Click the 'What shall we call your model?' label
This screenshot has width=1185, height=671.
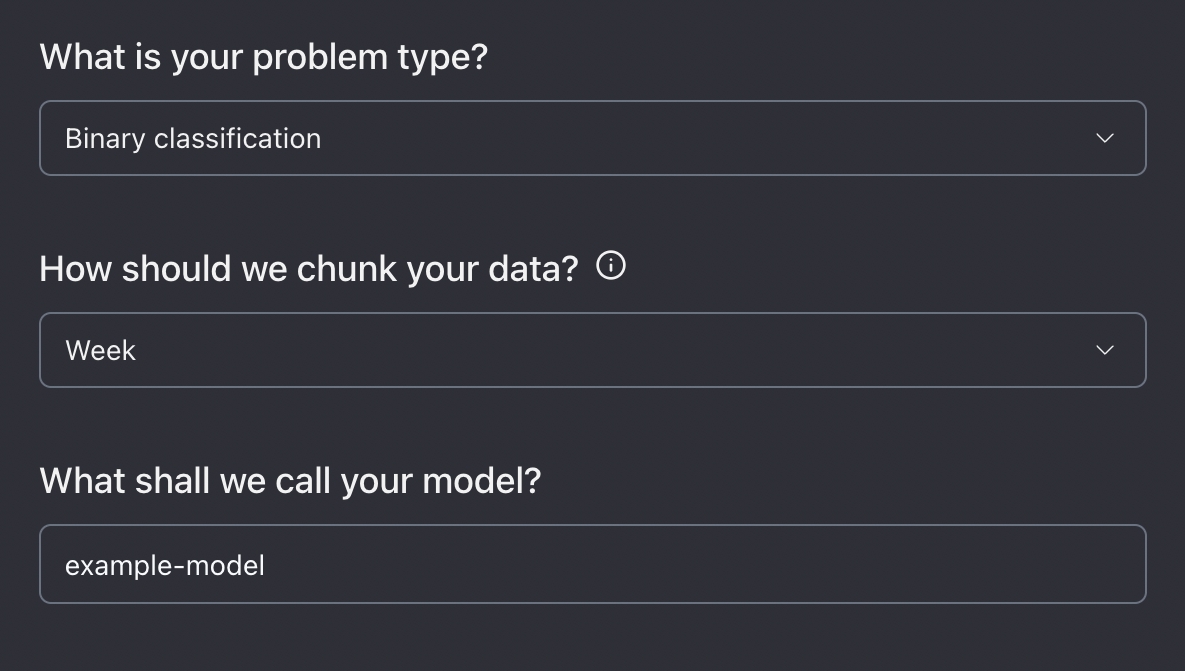(290, 481)
